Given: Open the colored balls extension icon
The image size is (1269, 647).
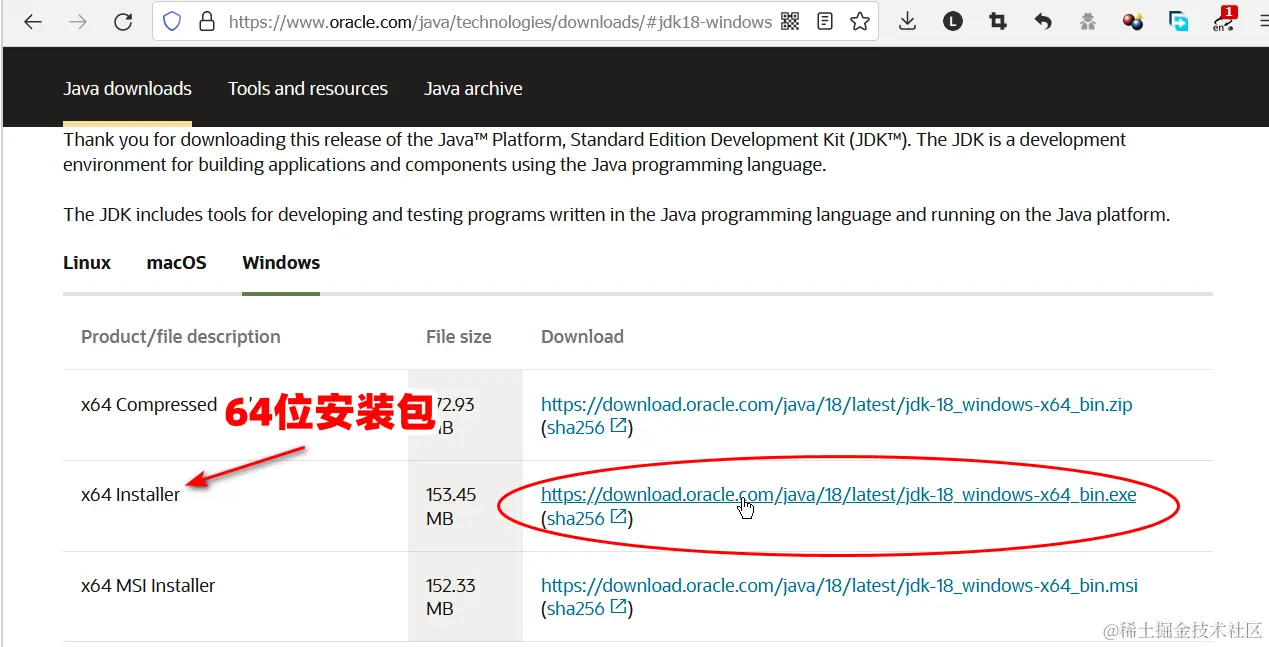Looking at the screenshot, I should point(1132,21).
